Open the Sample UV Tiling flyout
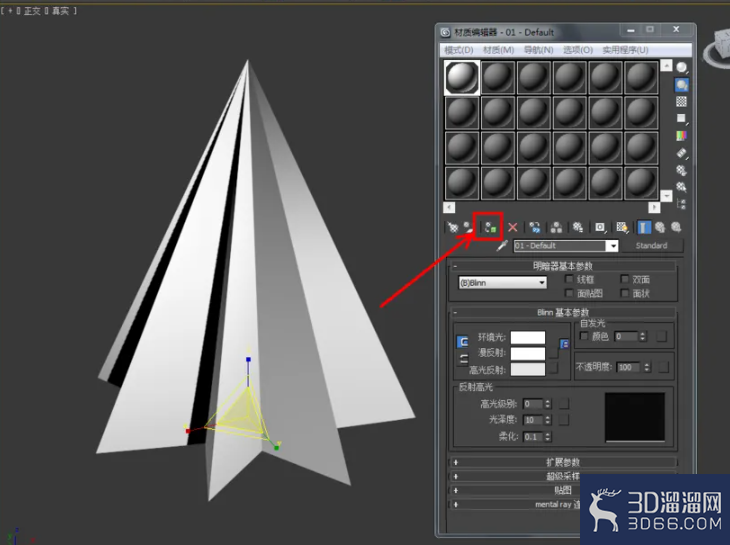 point(682,119)
